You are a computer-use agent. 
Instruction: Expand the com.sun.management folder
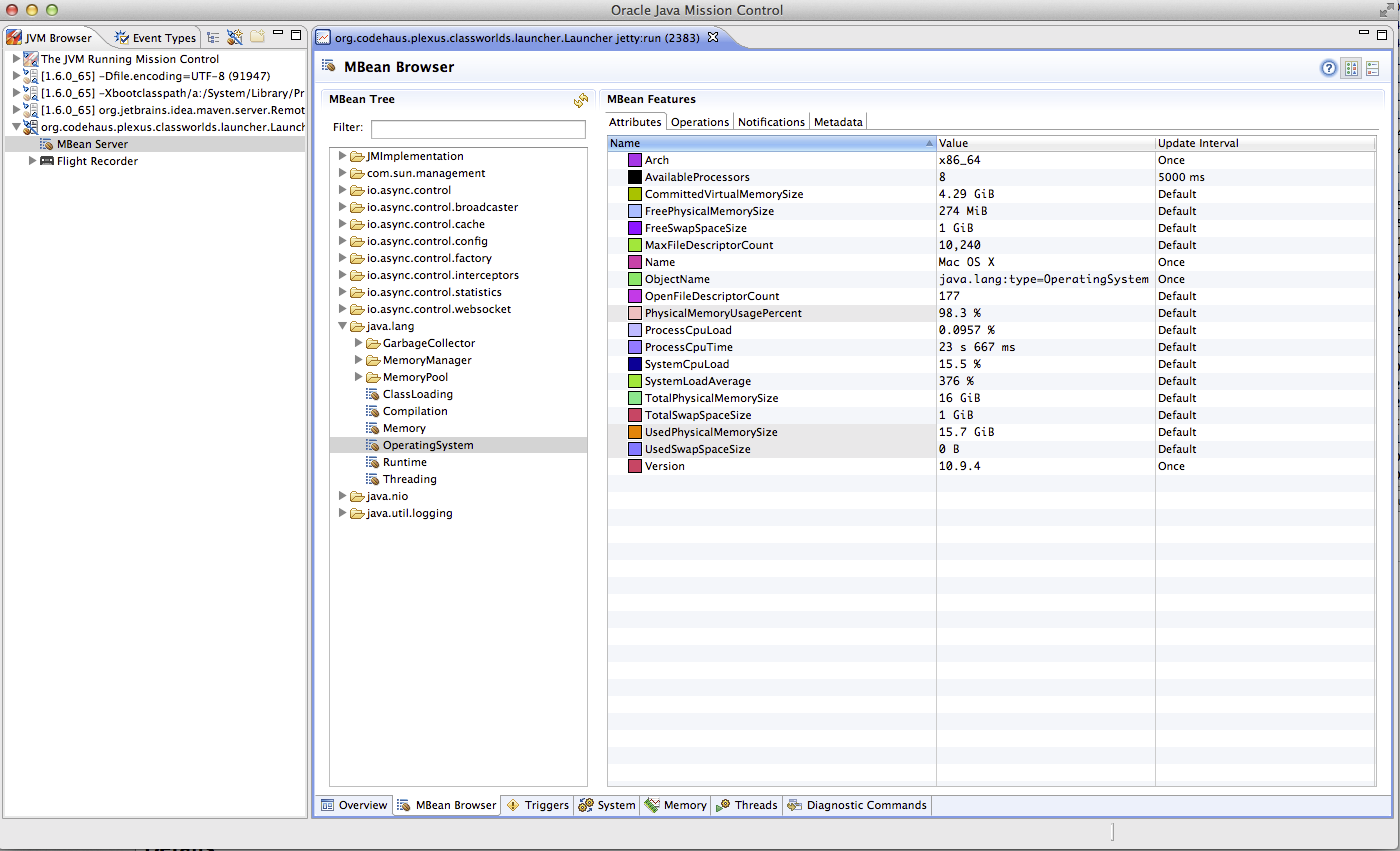[x=342, y=173]
